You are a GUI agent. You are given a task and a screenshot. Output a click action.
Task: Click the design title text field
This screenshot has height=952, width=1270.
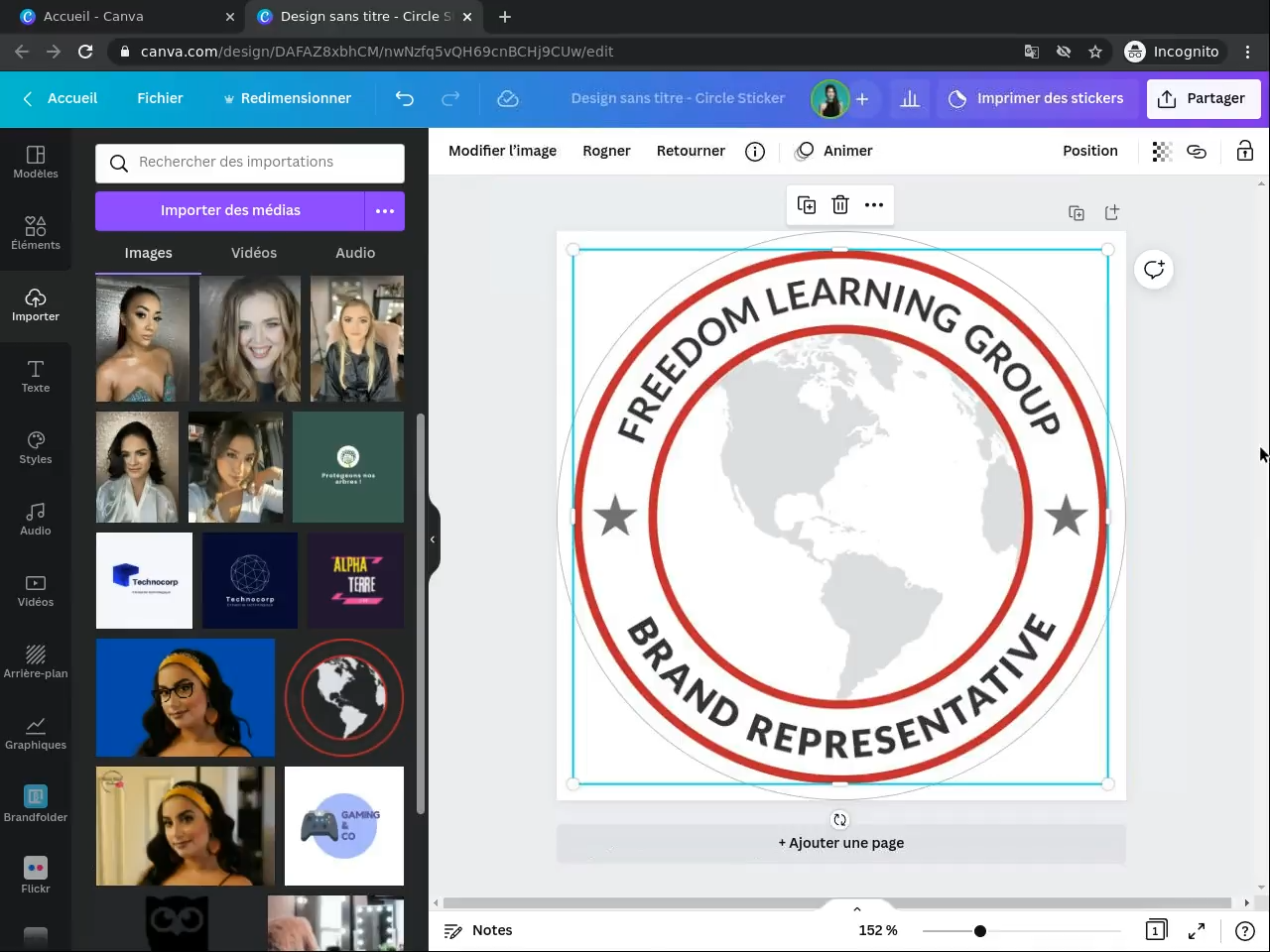678,98
